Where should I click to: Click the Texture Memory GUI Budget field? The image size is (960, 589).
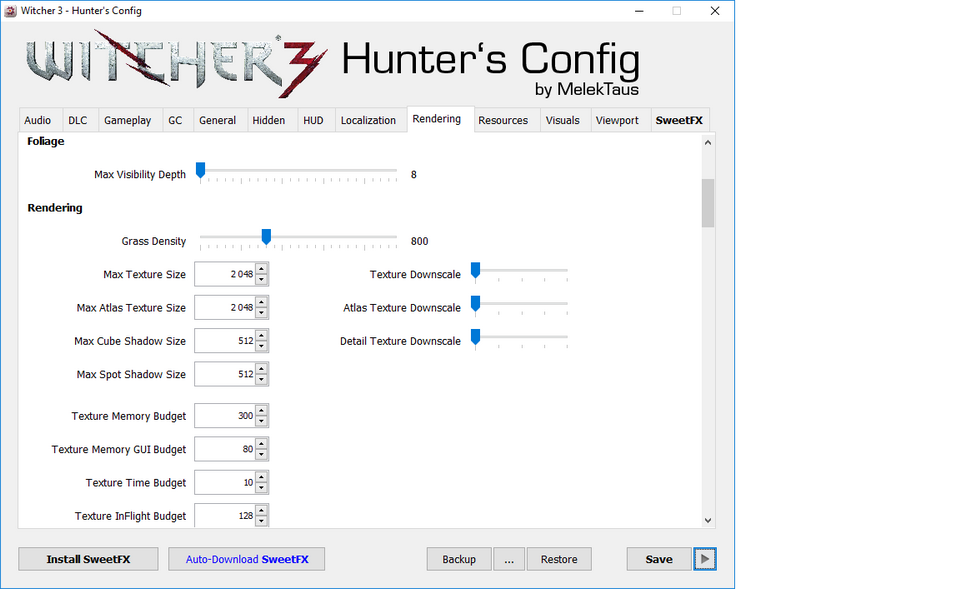point(225,449)
